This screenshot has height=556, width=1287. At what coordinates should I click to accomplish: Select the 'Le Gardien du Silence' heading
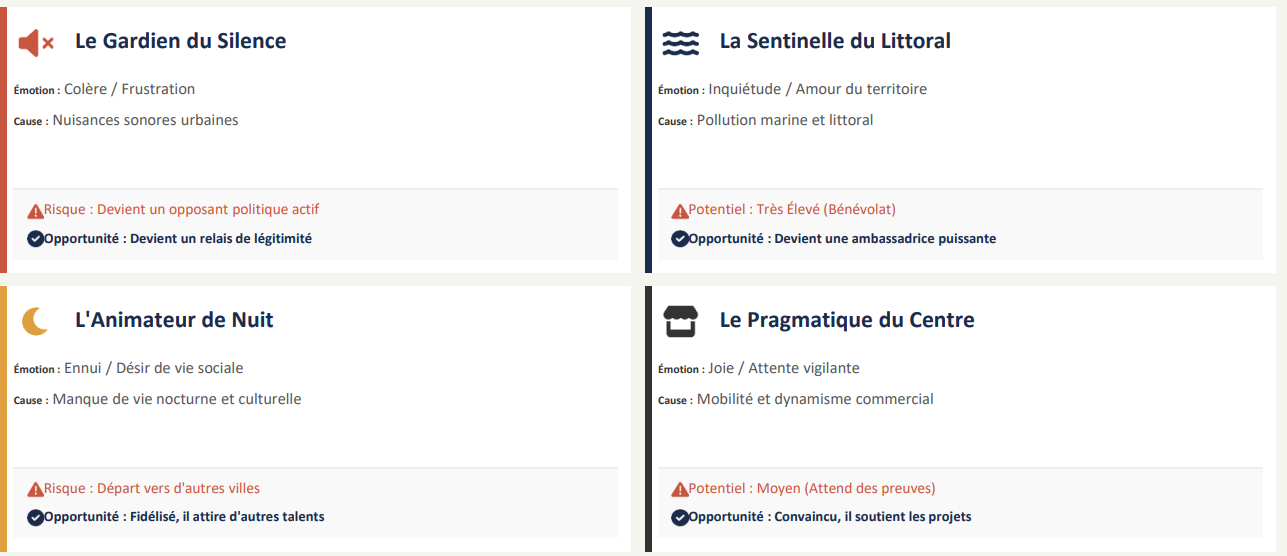[180, 41]
